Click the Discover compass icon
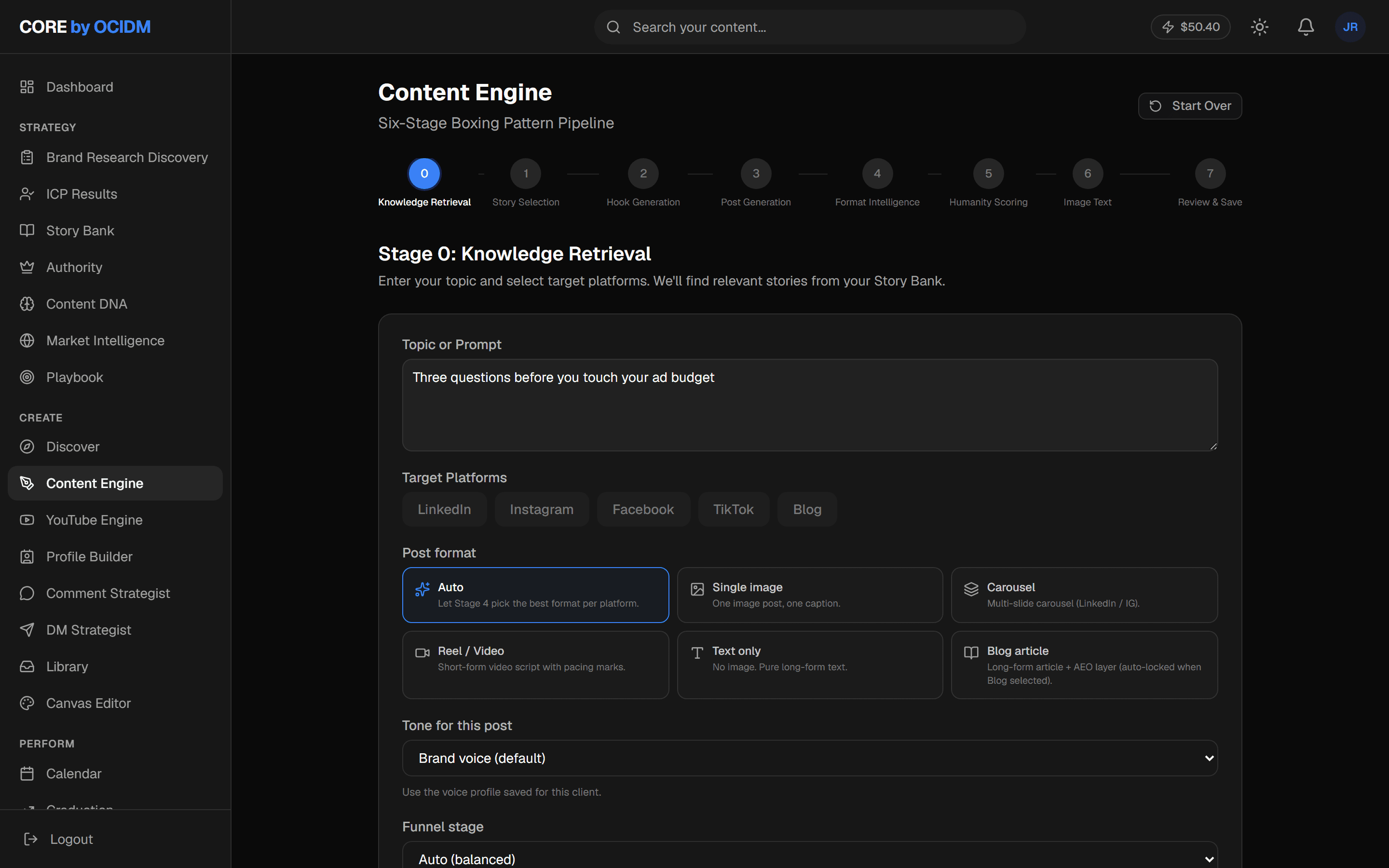1389x868 pixels. [x=27, y=447]
